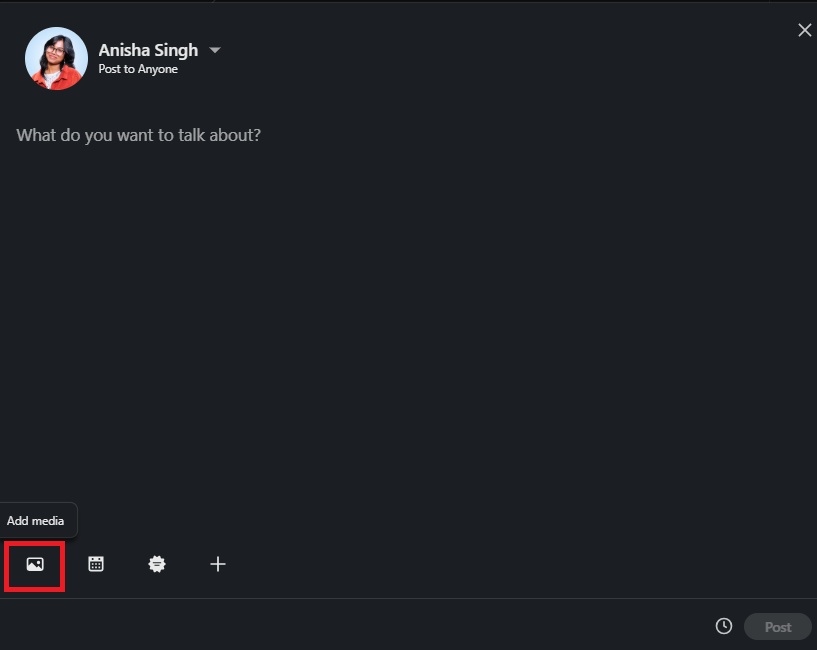Click the clock icon to schedule the post
Screen dimensions: 817x650
pyautogui.click(x=723, y=625)
